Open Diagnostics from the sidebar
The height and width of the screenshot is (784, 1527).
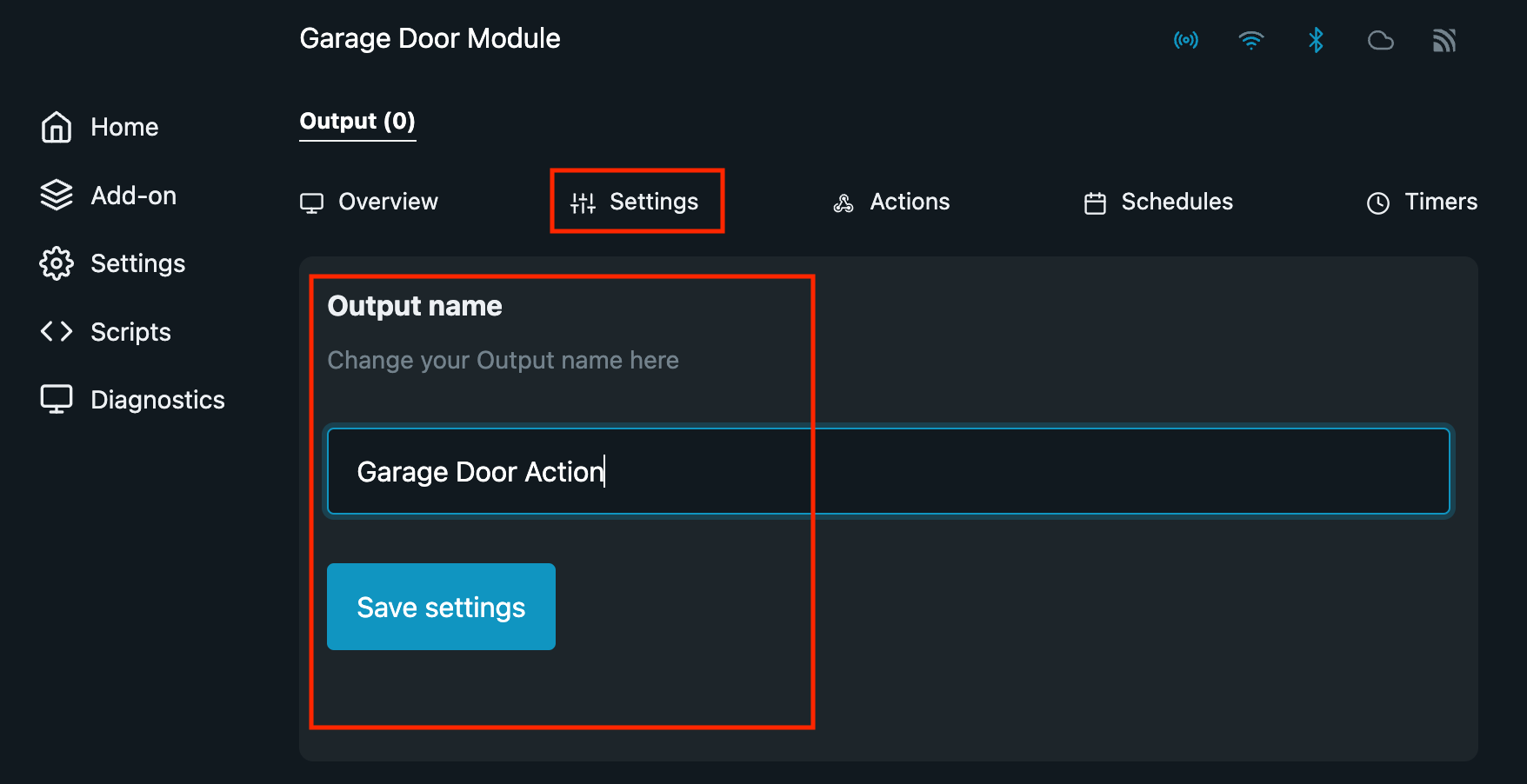[x=157, y=400]
